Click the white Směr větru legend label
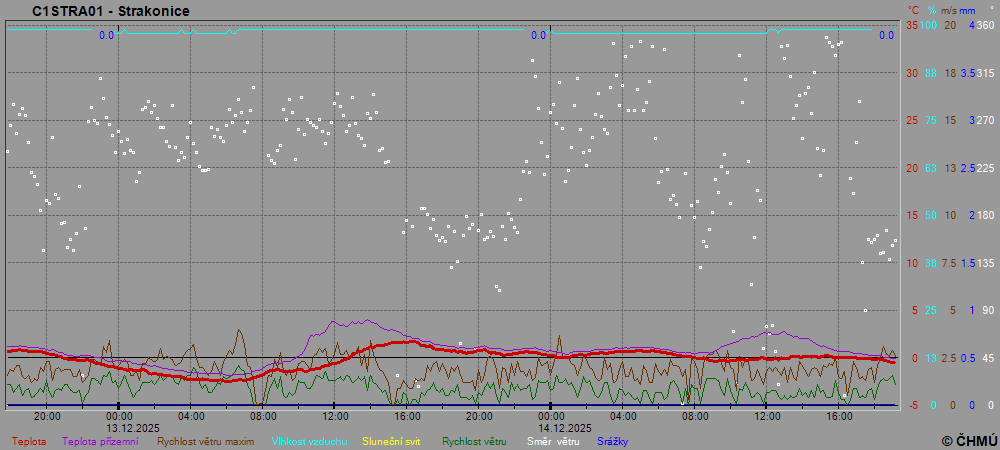This screenshot has height=450, width=1000. click(x=553, y=441)
